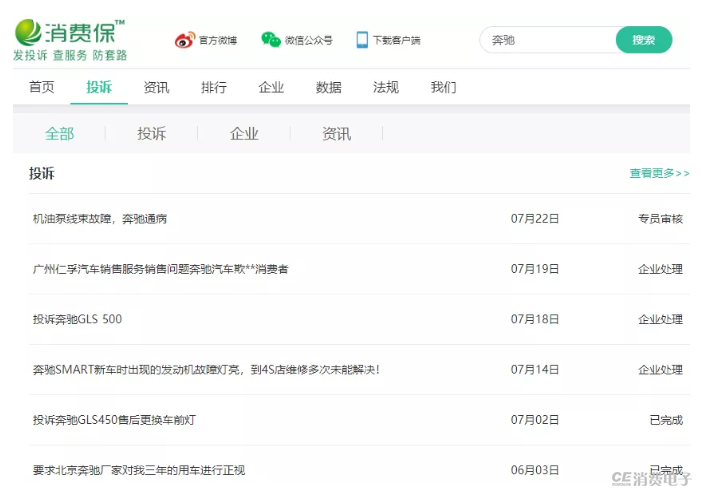Select the 资讯 filter tab
The image size is (702, 496).
[337, 133]
